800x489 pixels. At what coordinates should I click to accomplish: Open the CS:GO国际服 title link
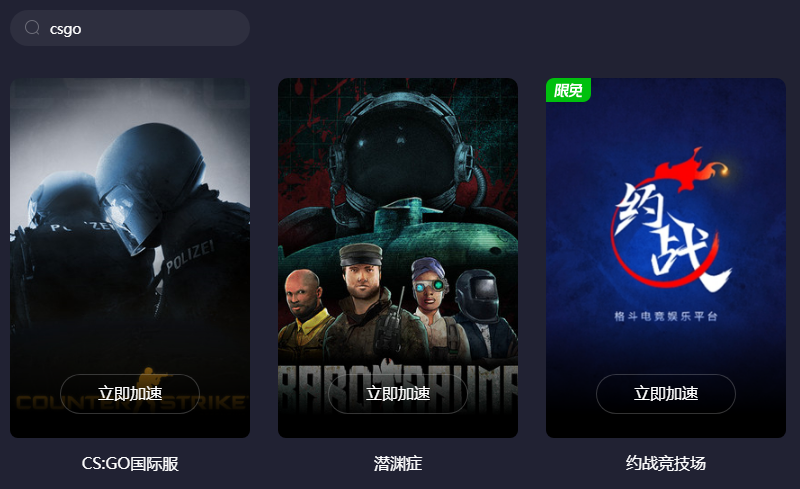tap(130, 463)
